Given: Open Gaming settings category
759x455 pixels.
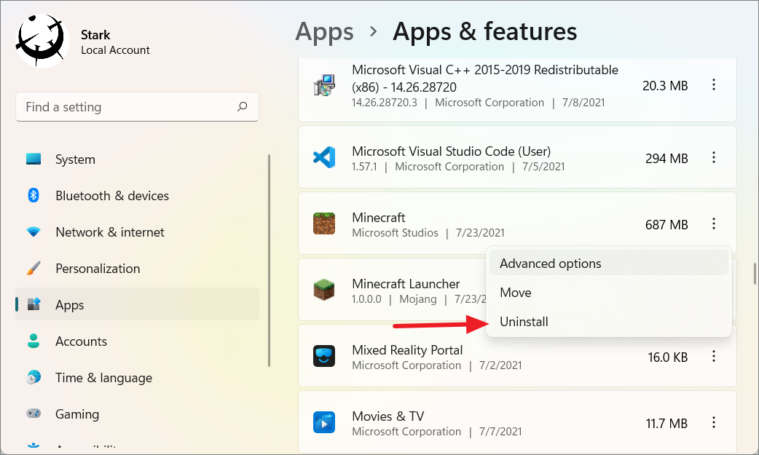Looking at the screenshot, I should [137, 413].
